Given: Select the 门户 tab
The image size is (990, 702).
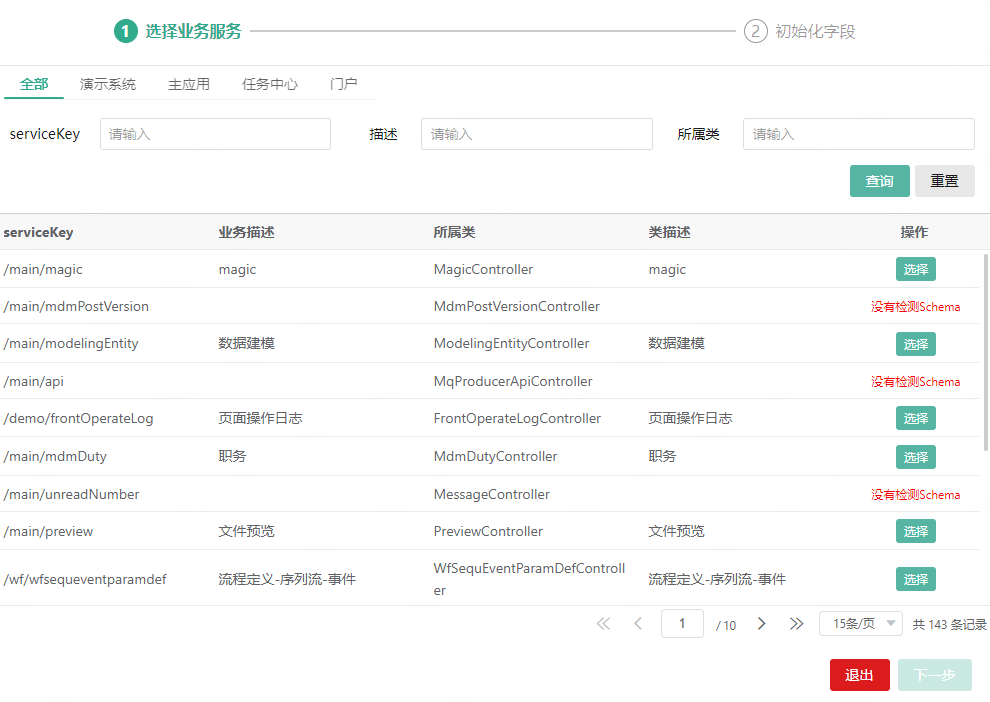Looking at the screenshot, I should 343,84.
